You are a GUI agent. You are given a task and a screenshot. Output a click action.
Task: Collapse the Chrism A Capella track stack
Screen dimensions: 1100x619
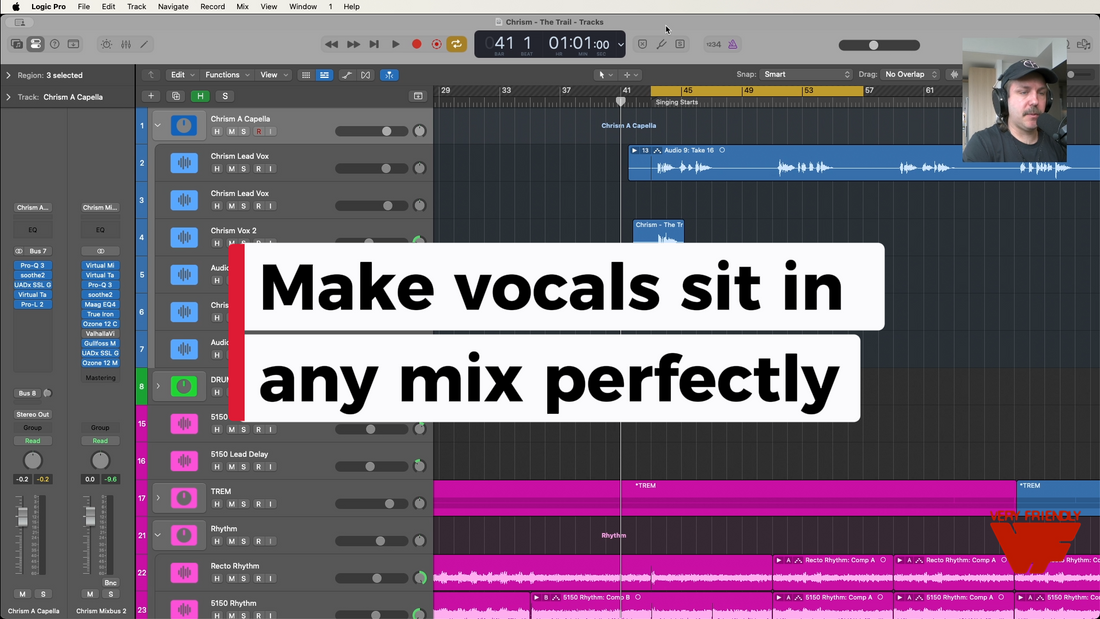158,126
